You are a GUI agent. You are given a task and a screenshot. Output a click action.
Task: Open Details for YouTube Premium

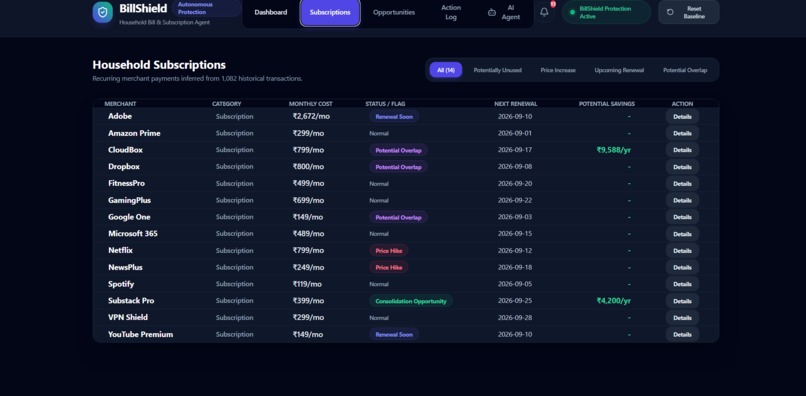coord(682,334)
